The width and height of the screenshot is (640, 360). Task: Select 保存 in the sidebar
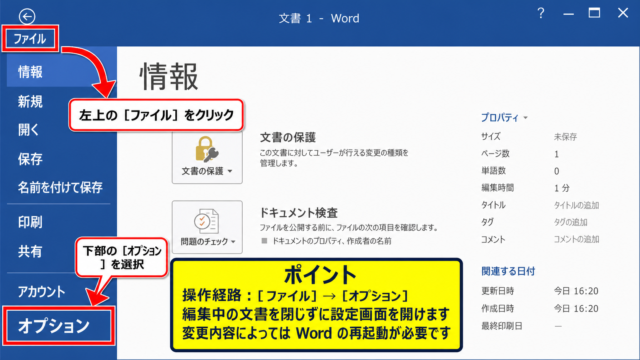30,159
